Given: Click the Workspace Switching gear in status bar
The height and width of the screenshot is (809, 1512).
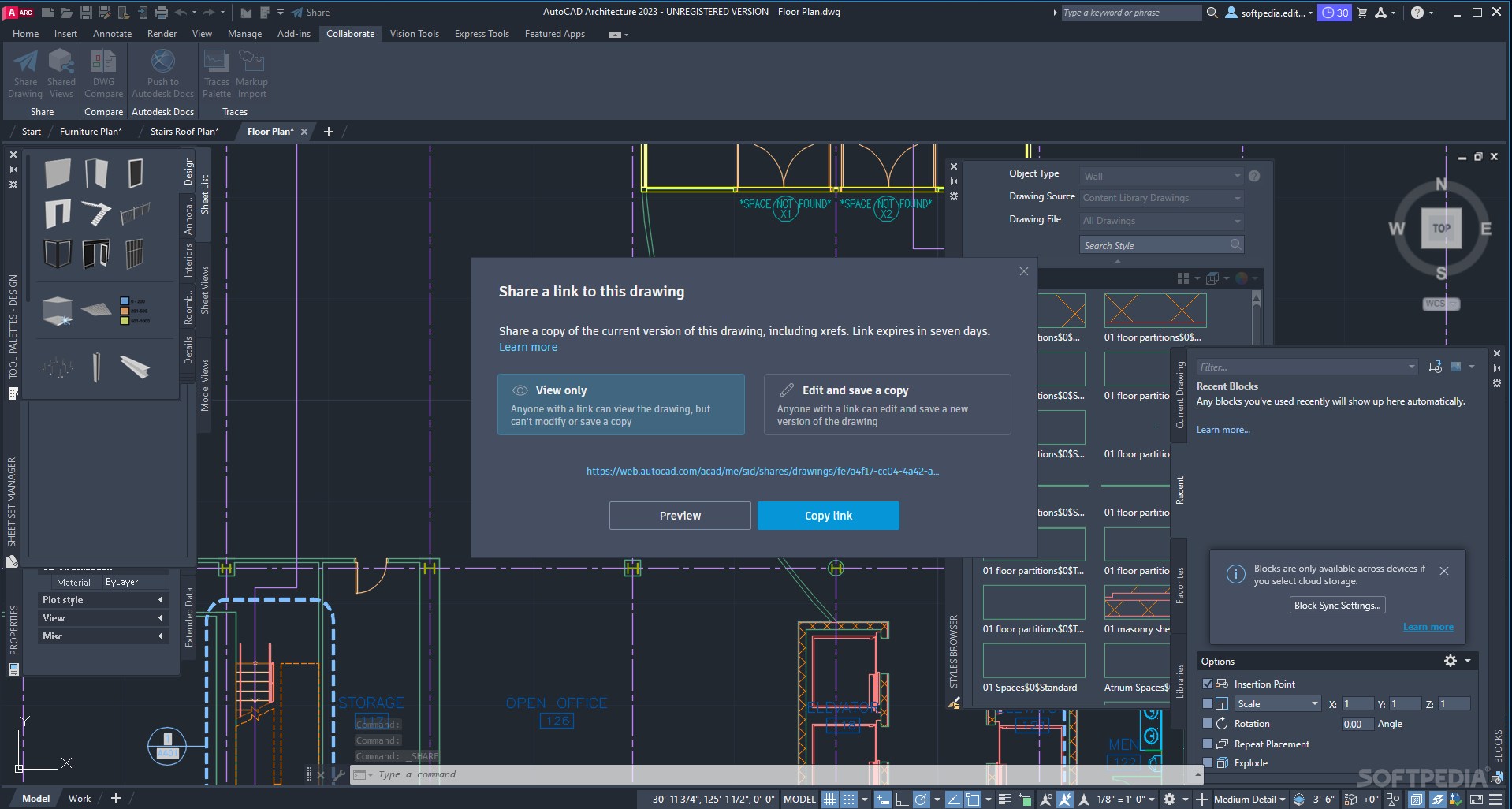Looking at the screenshot, I should click(x=1169, y=799).
